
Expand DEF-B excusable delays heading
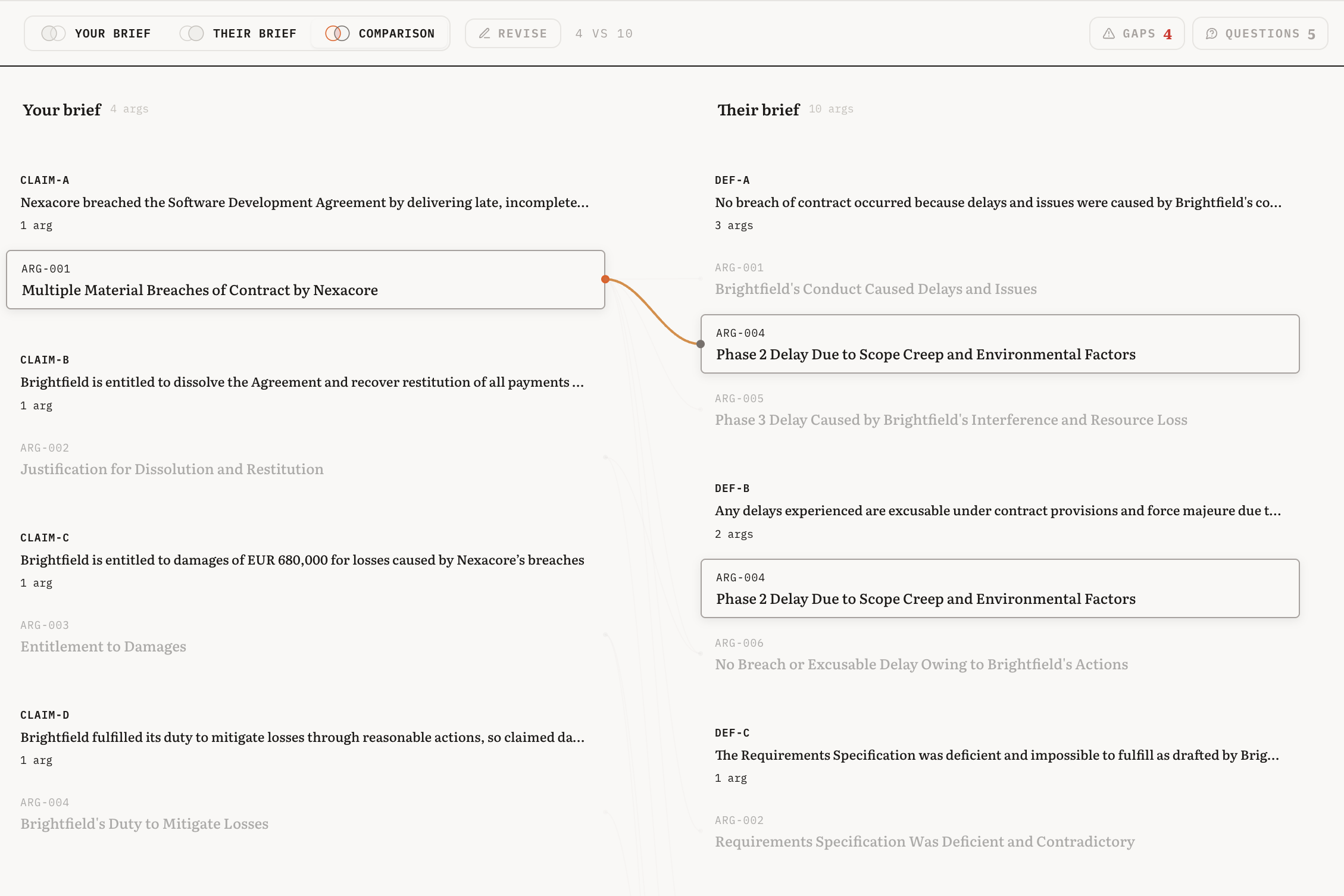(x=997, y=510)
